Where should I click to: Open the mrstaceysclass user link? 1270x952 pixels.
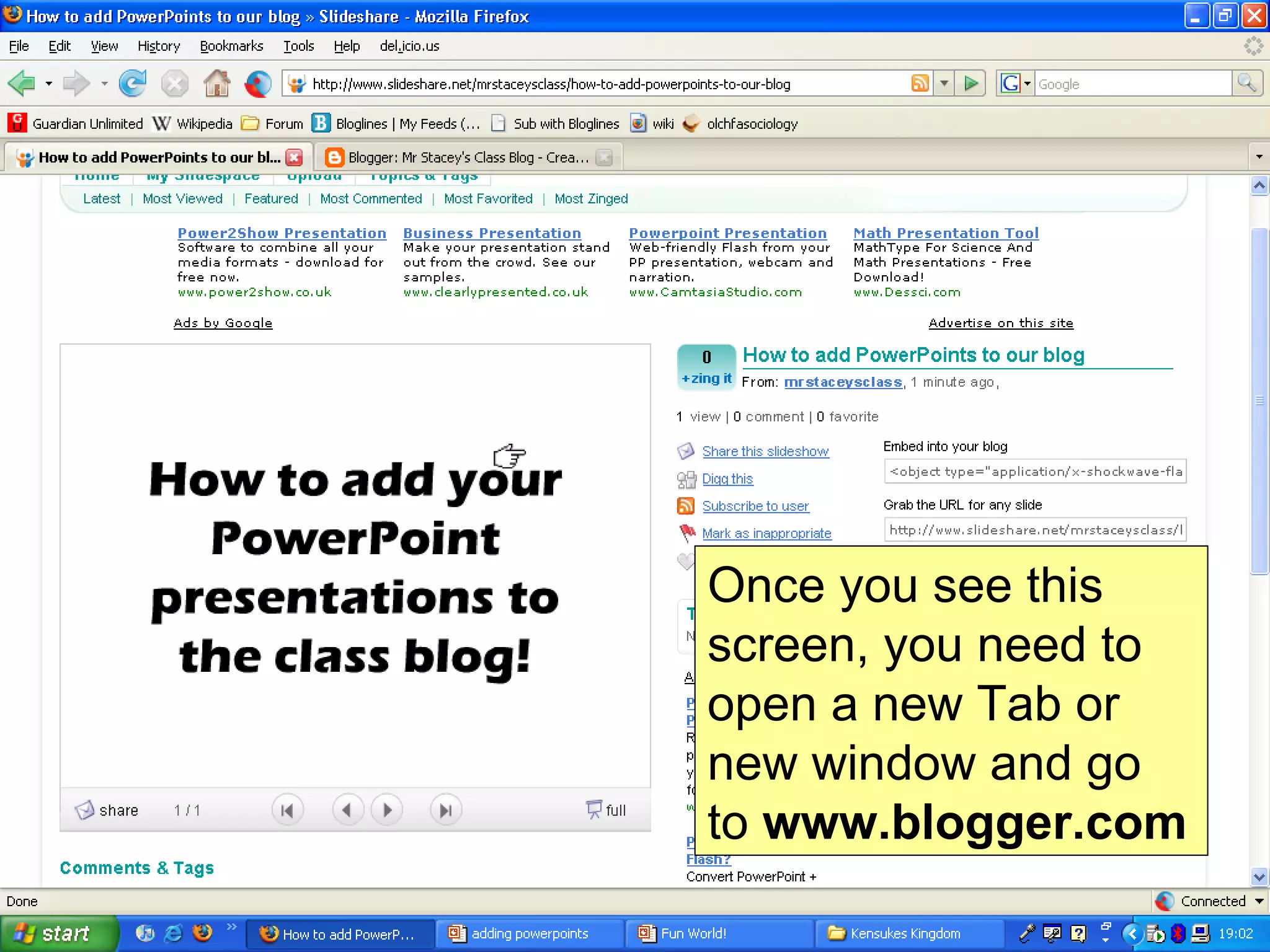843,382
